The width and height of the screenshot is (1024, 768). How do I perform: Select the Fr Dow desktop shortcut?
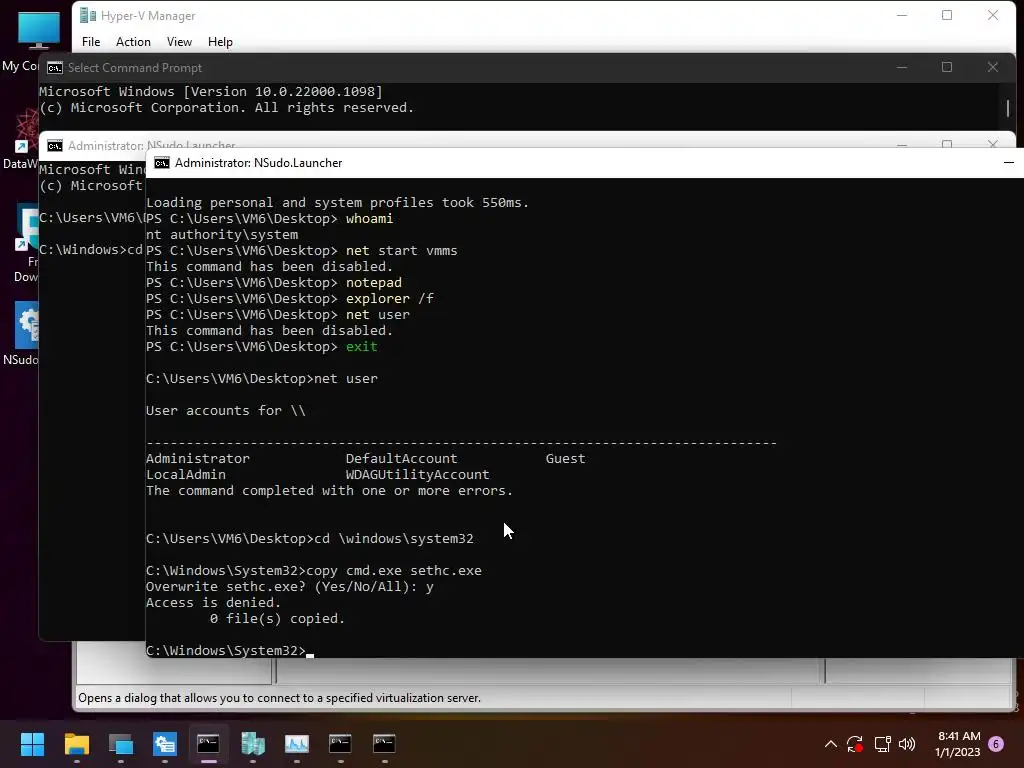[25, 243]
